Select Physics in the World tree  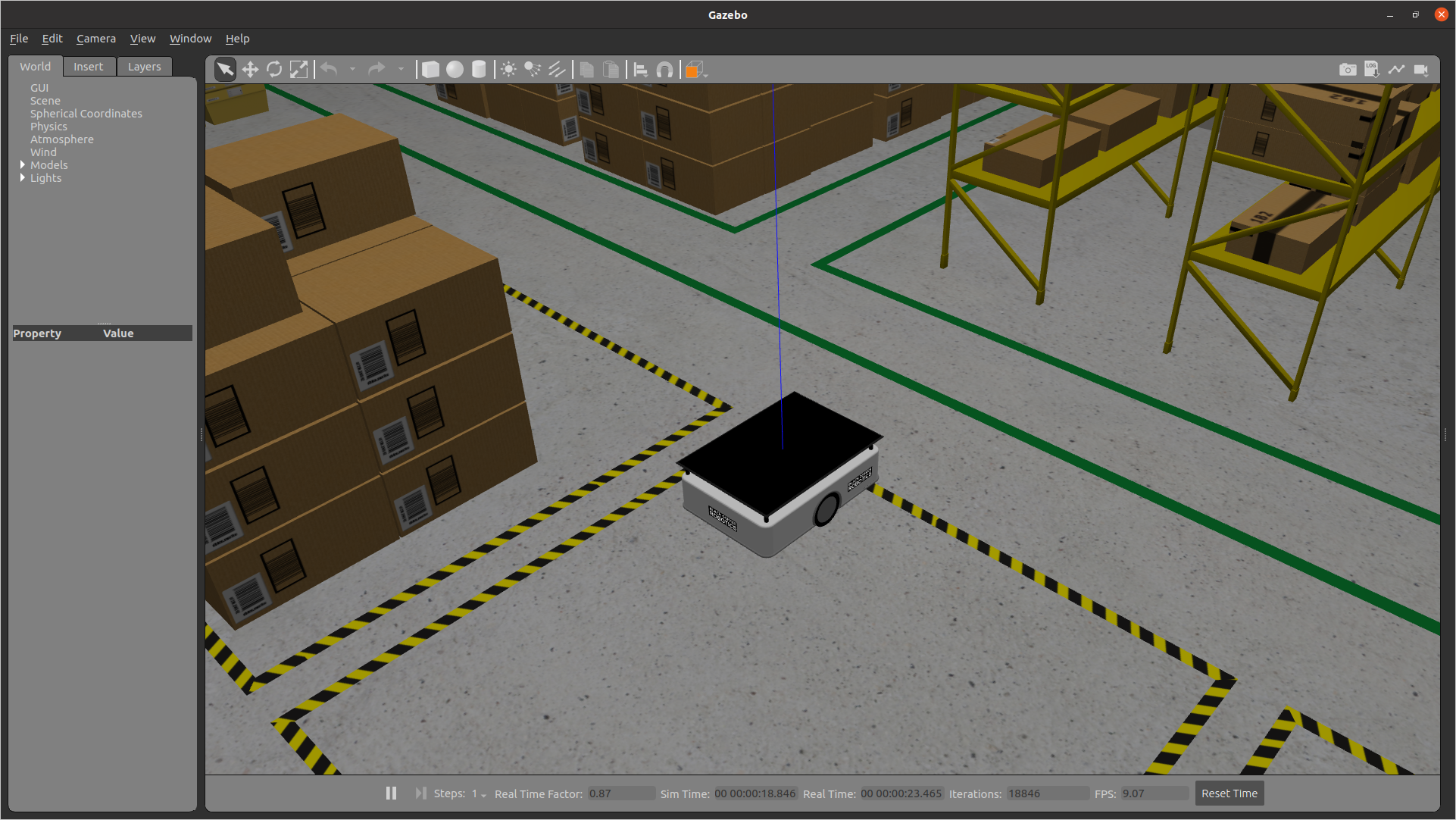(x=48, y=126)
